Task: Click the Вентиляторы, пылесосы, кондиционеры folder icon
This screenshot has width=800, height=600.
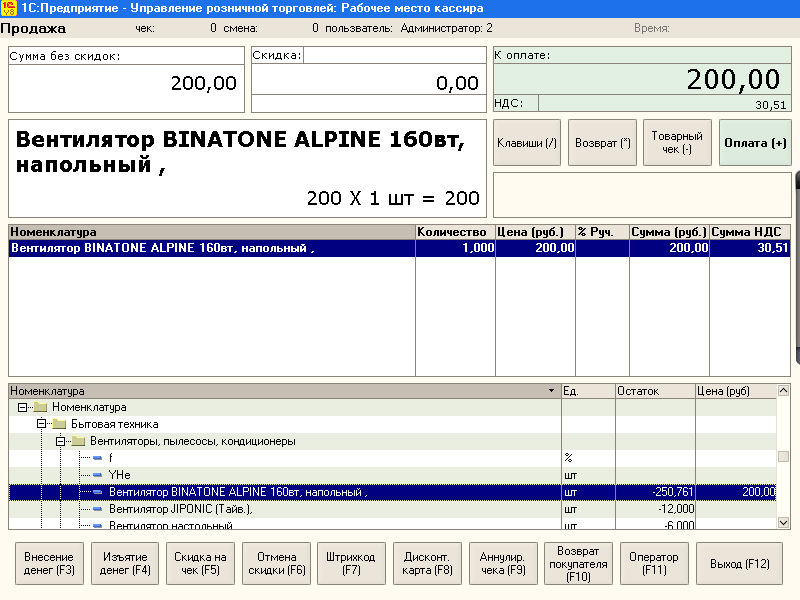Action: click(x=78, y=441)
